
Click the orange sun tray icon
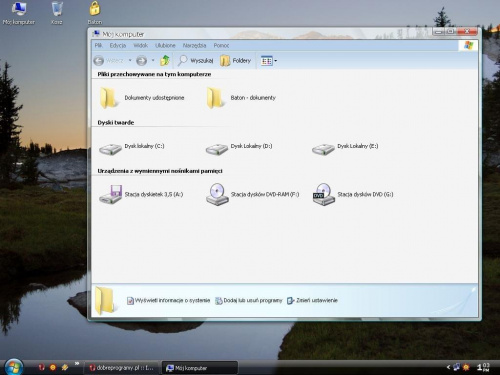click(x=466, y=367)
